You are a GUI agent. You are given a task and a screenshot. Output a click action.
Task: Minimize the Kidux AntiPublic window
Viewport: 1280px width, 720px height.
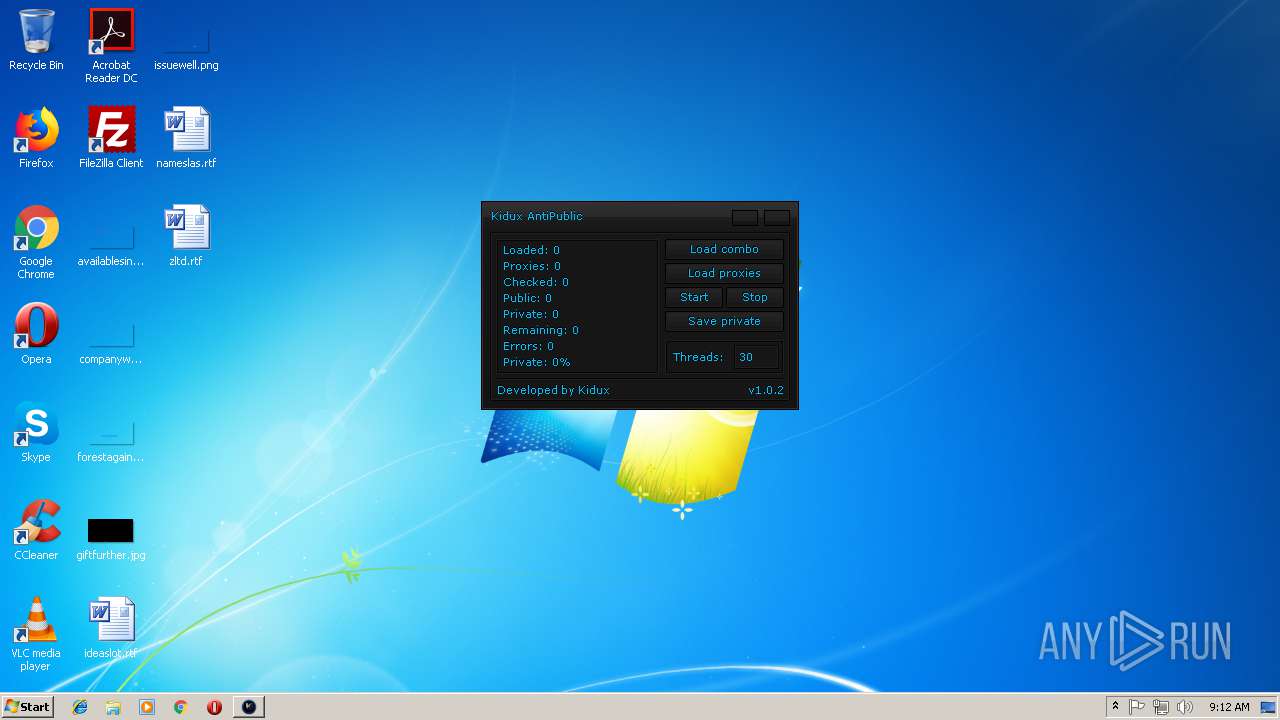click(745, 217)
